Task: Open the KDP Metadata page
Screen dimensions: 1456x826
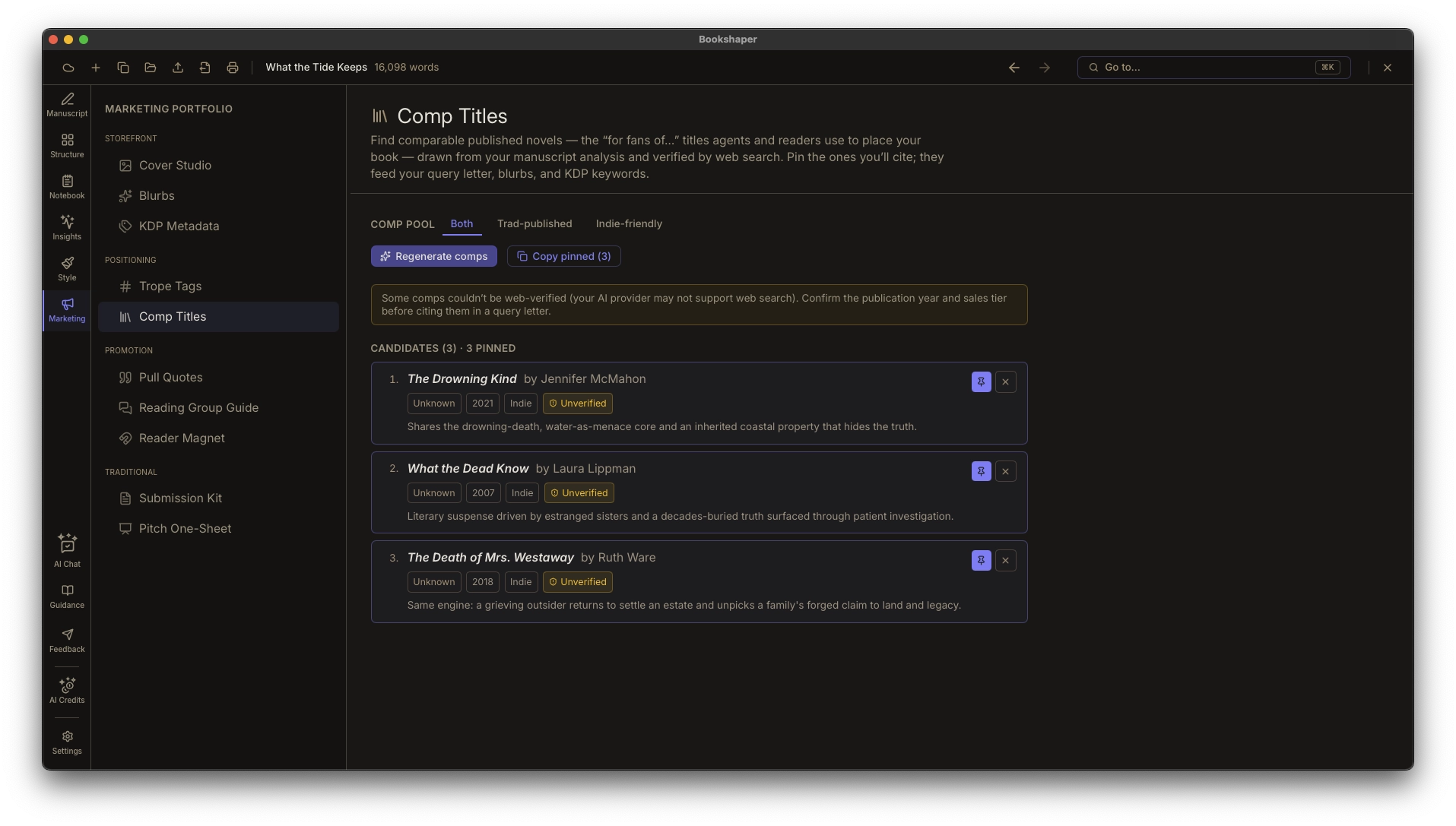Action: tap(218, 226)
